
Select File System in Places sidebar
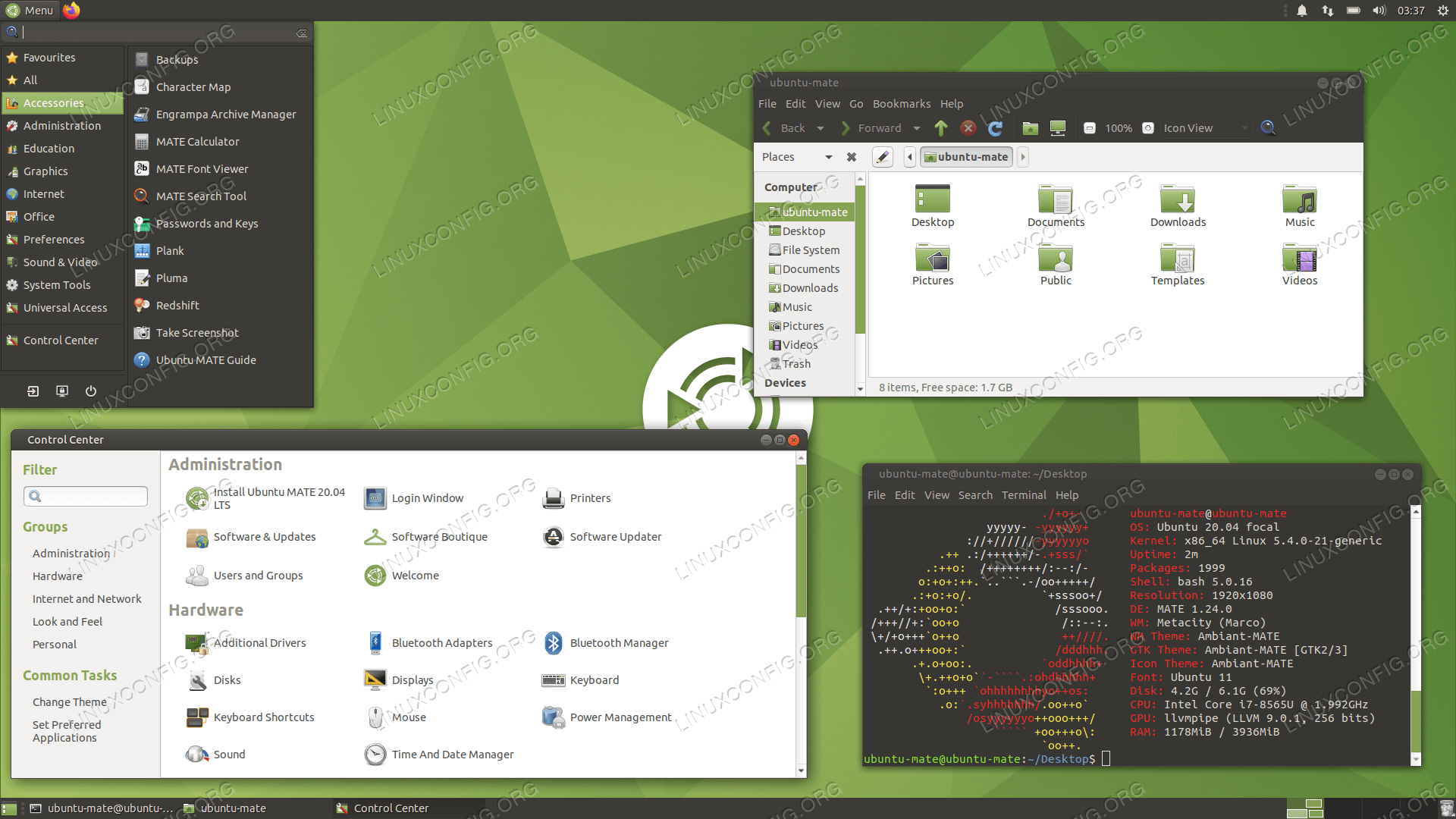(x=805, y=250)
